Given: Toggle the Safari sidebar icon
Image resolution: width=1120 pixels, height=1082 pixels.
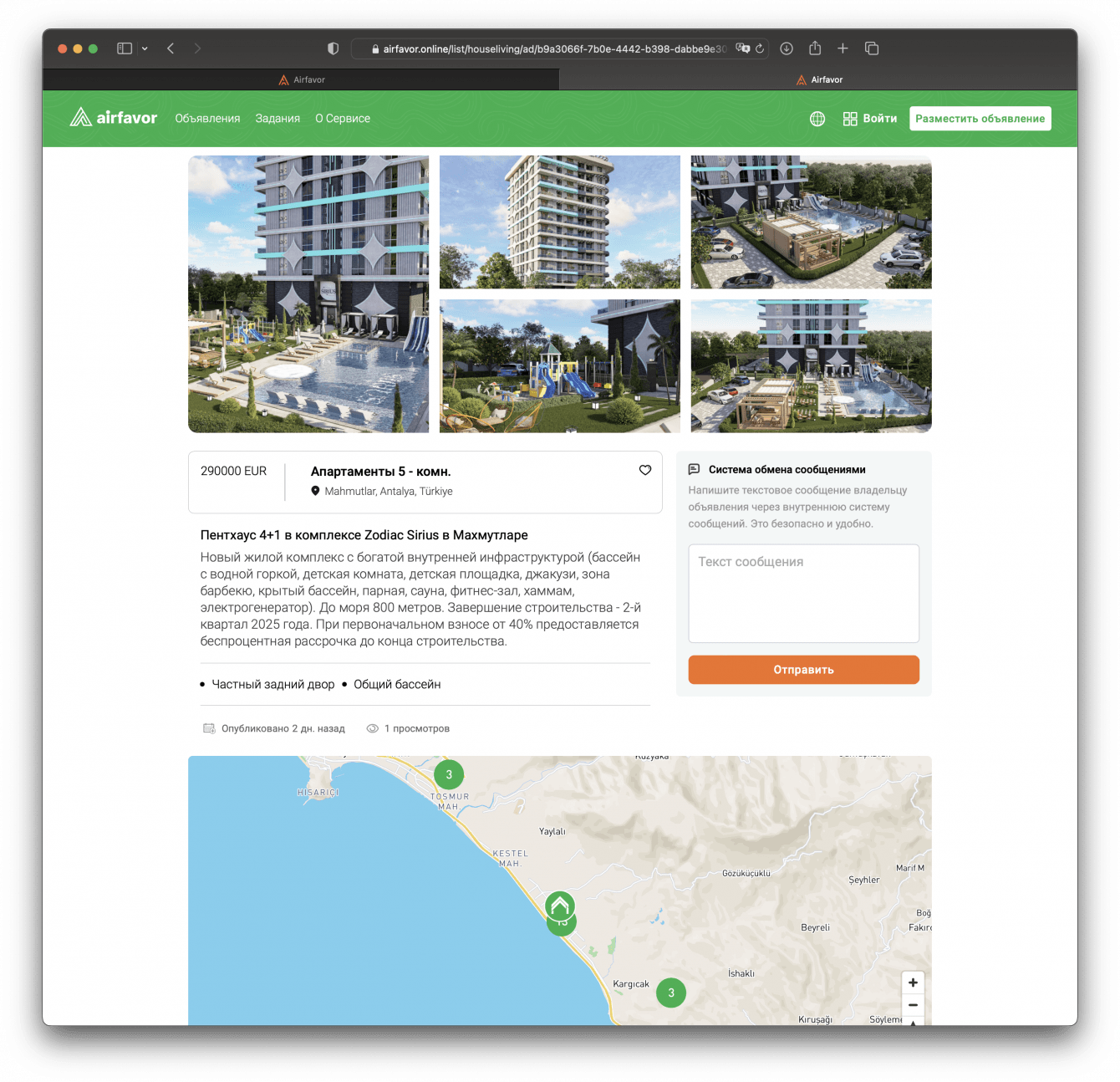Looking at the screenshot, I should point(125,48).
